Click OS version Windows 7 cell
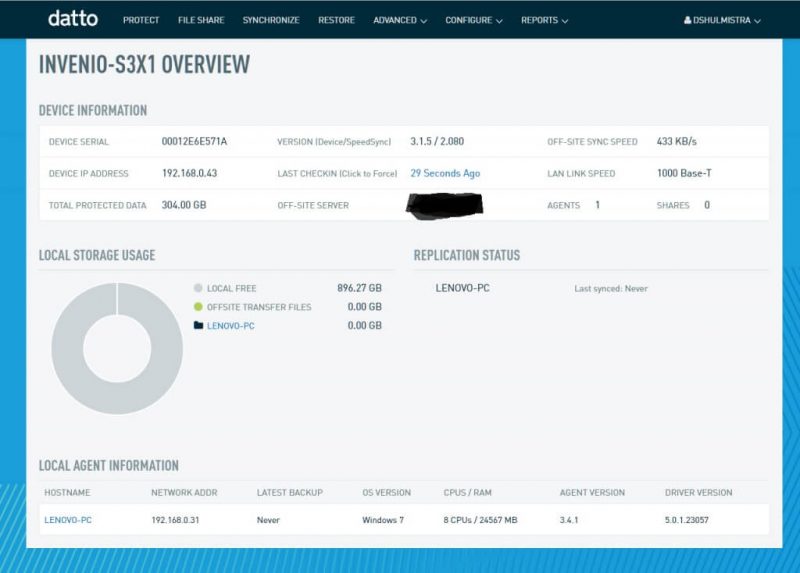 (x=383, y=519)
